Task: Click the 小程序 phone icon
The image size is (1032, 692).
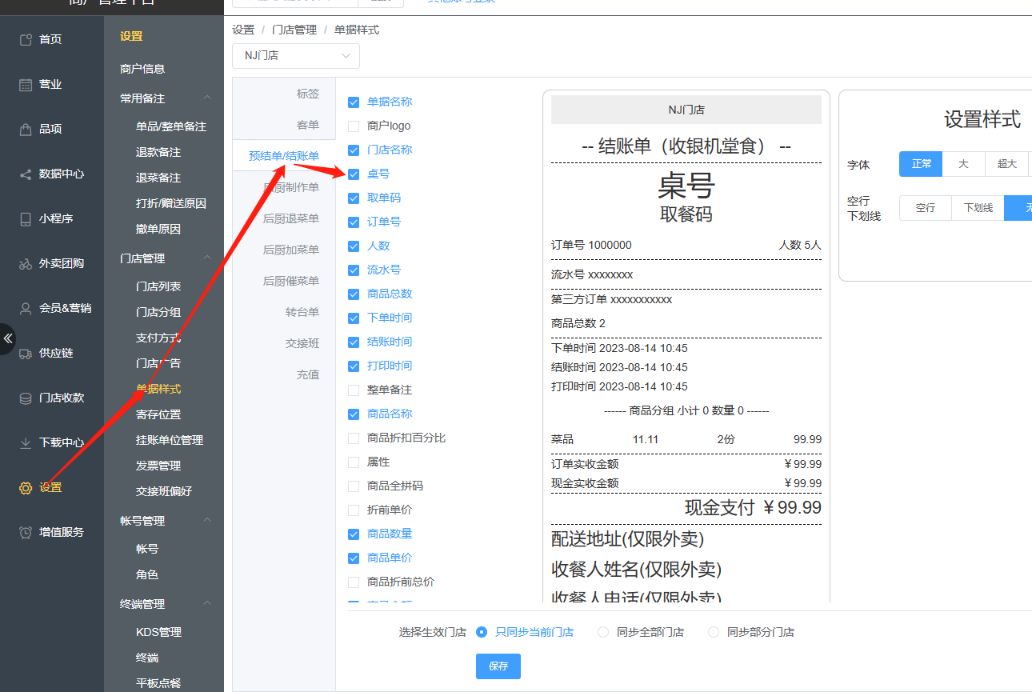Action: pyautogui.click(x=26, y=219)
